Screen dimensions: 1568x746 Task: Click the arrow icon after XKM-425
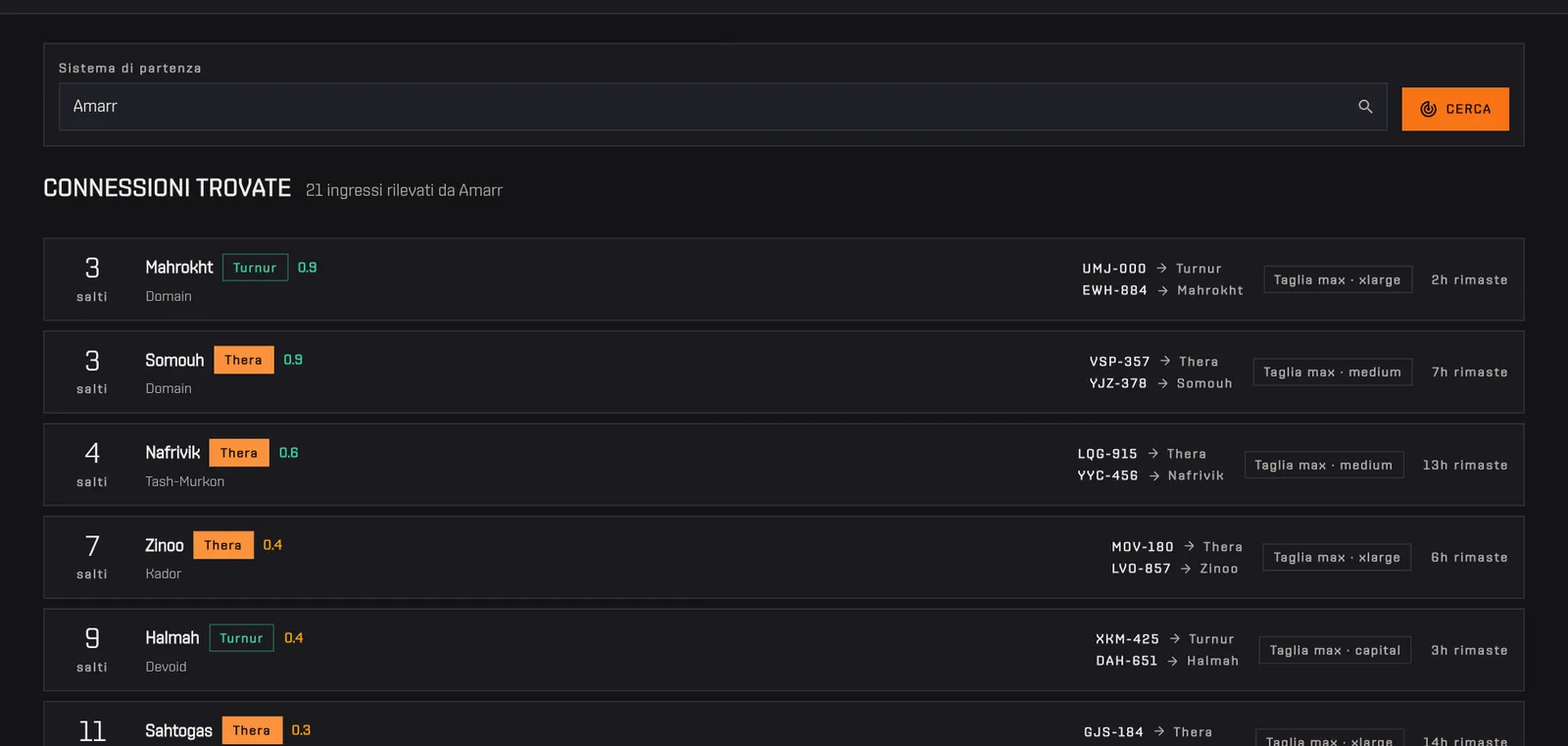1174,638
